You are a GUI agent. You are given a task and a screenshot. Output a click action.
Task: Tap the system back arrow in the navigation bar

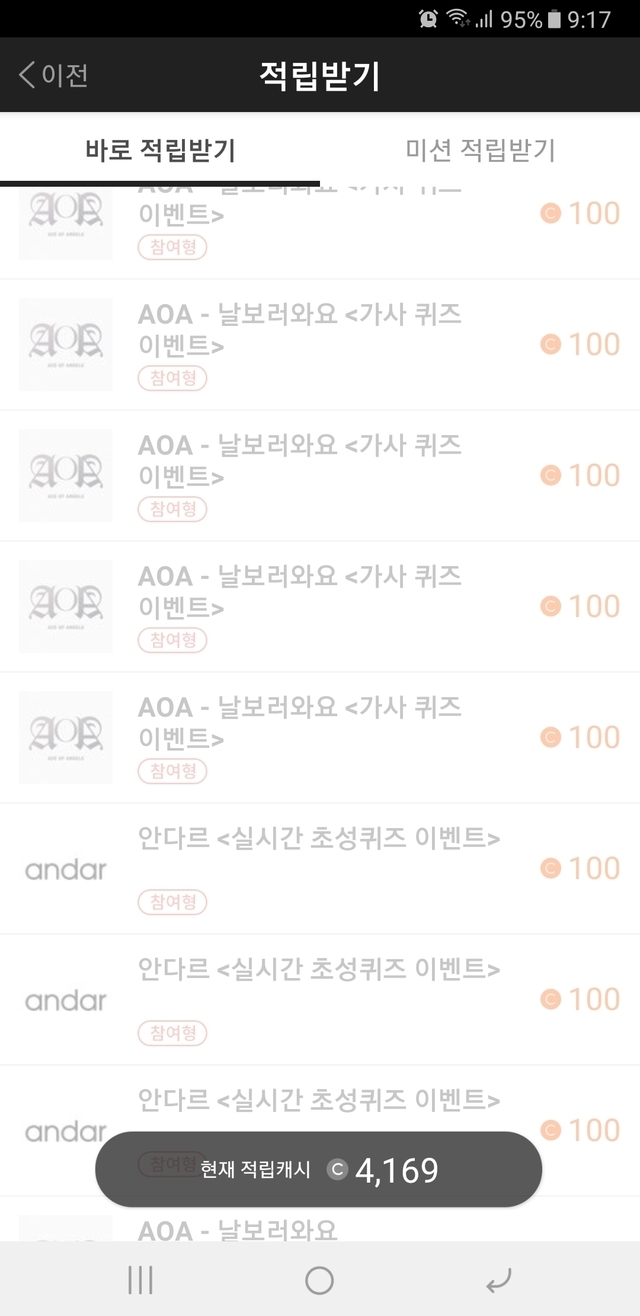coord(498,1280)
